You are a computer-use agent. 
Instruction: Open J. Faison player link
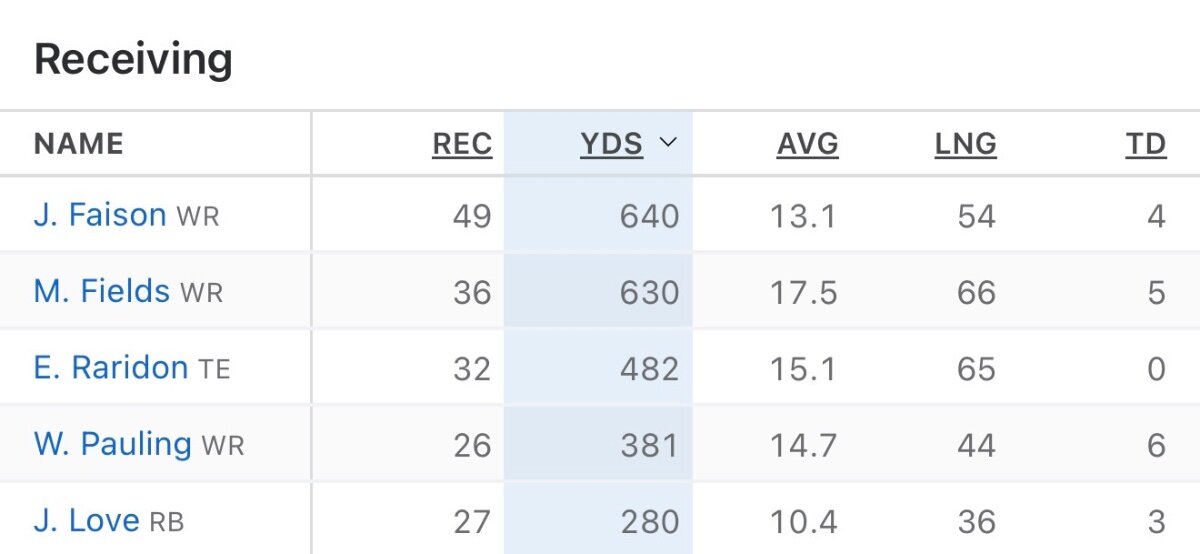[x=100, y=215]
